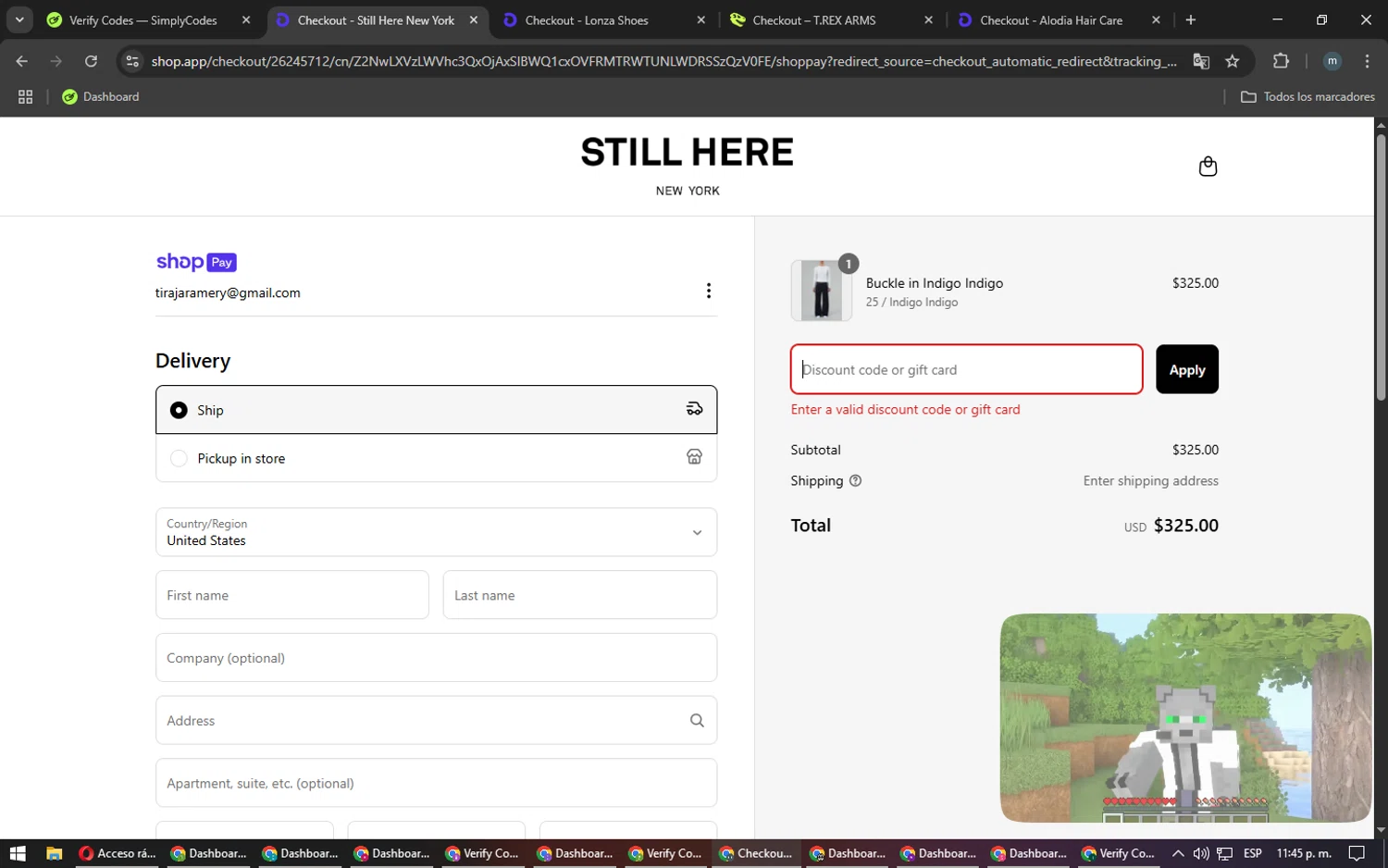Click the Minecraft picture-in-picture video

(x=1185, y=718)
